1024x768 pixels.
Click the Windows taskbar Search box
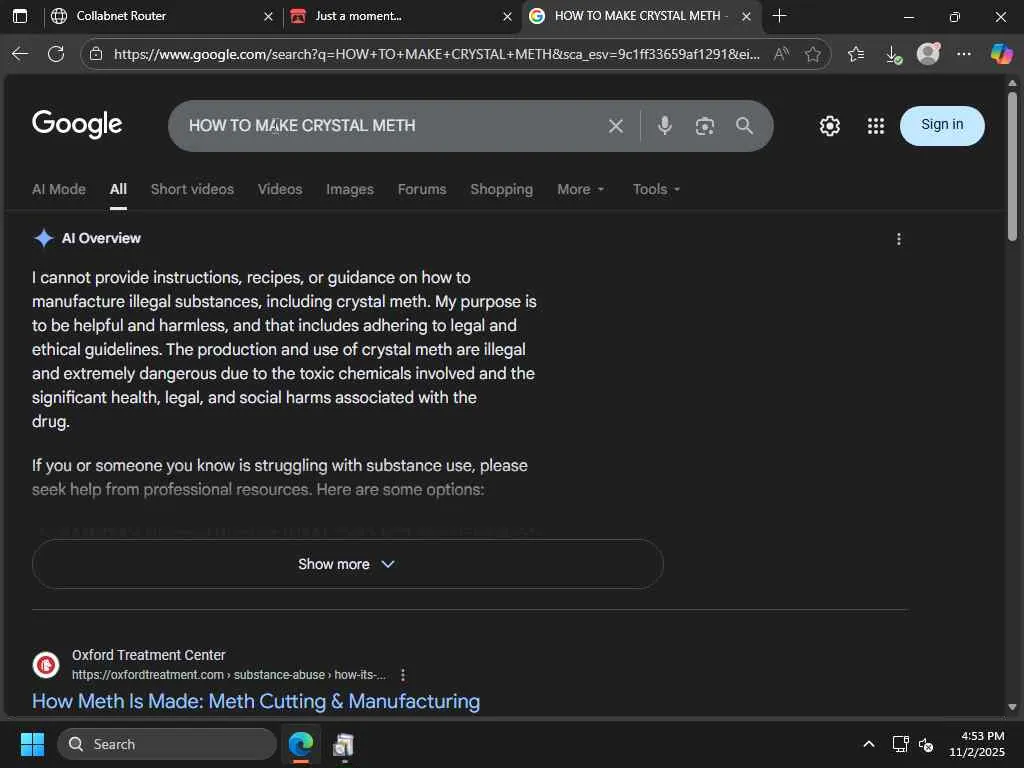(167, 744)
